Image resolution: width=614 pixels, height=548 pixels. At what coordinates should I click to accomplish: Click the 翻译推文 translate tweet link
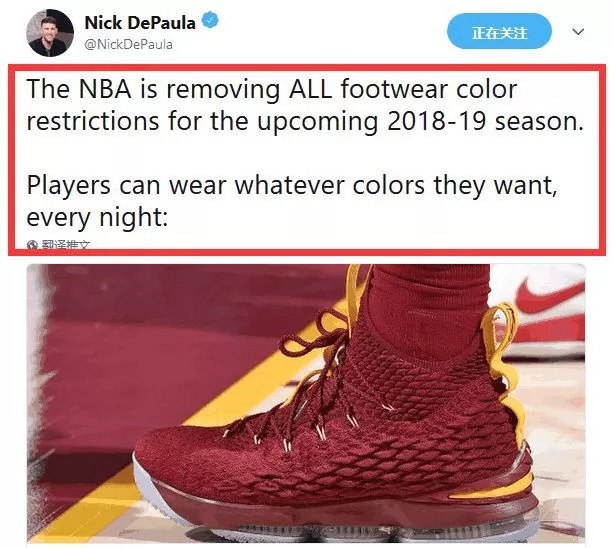coord(66,245)
